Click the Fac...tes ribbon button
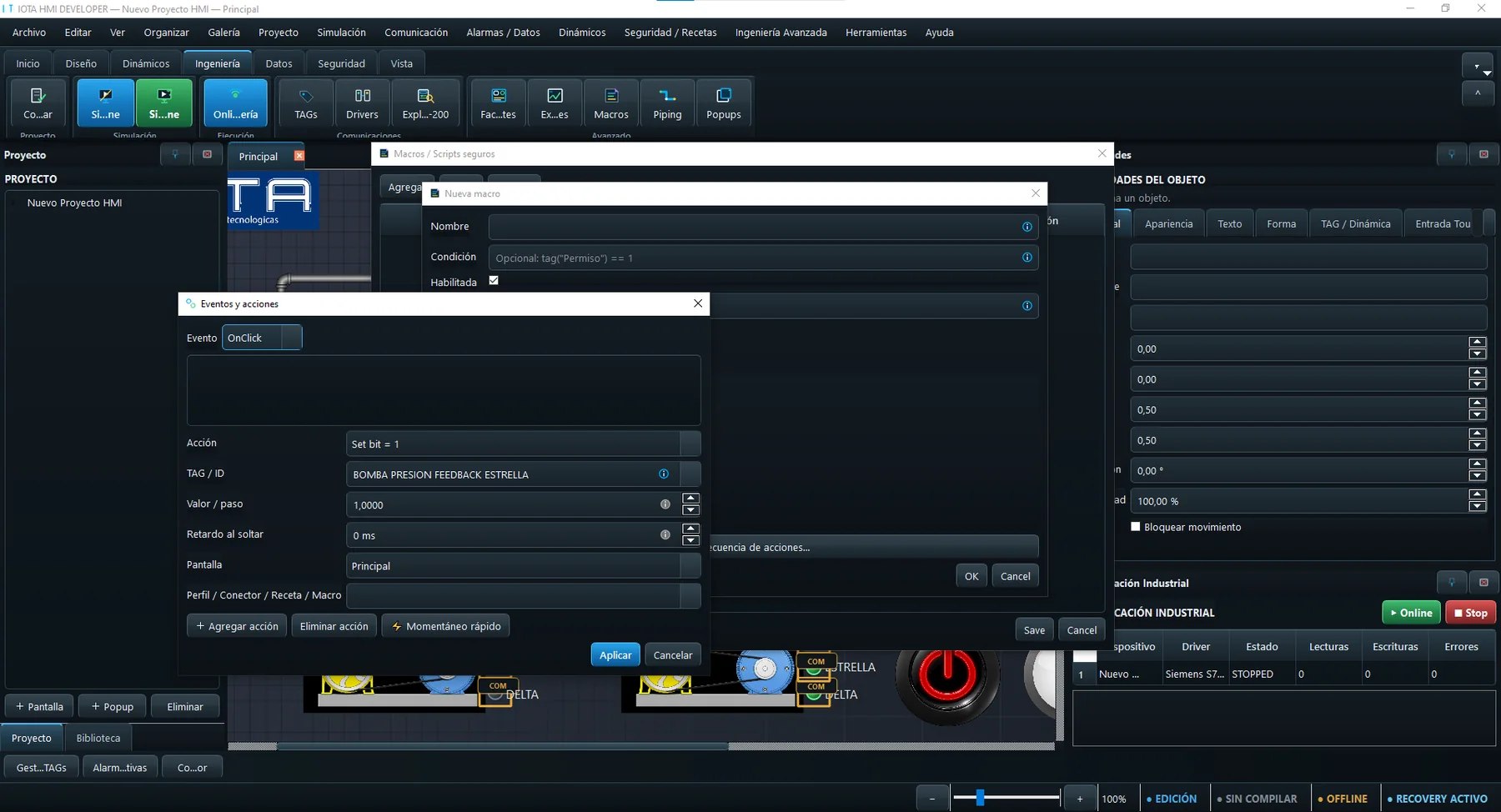Screen dimensions: 1501x812 point(499,103)
